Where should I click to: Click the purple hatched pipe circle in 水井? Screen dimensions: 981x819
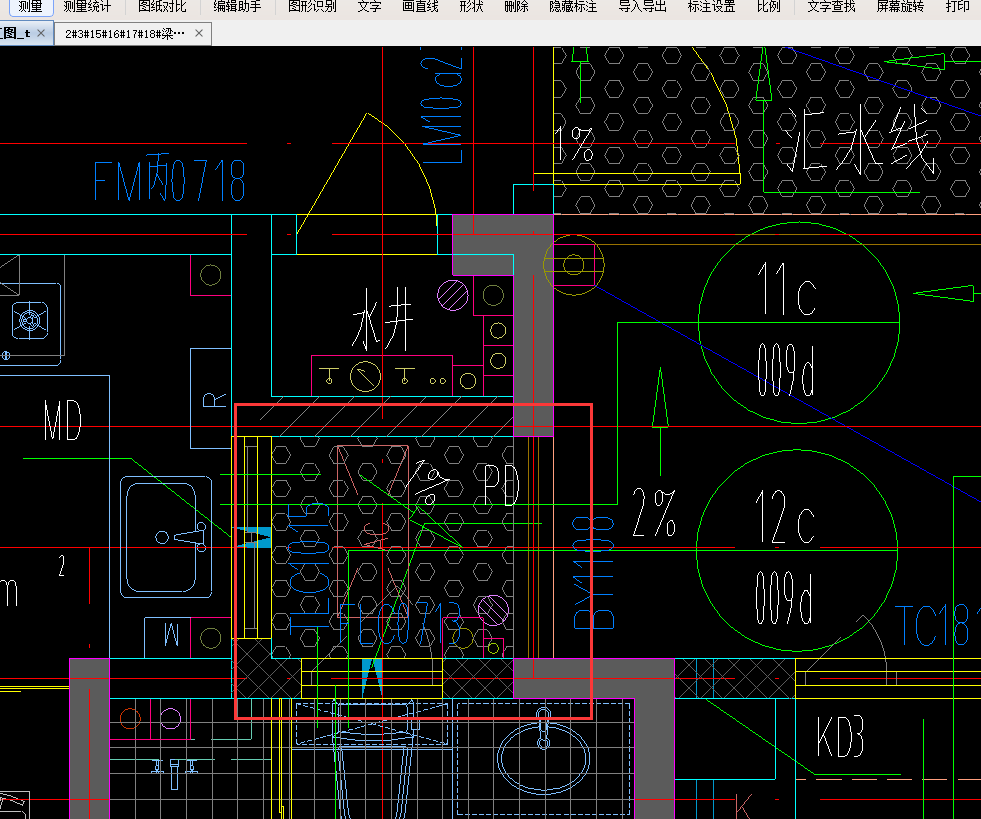click(452, 295)
